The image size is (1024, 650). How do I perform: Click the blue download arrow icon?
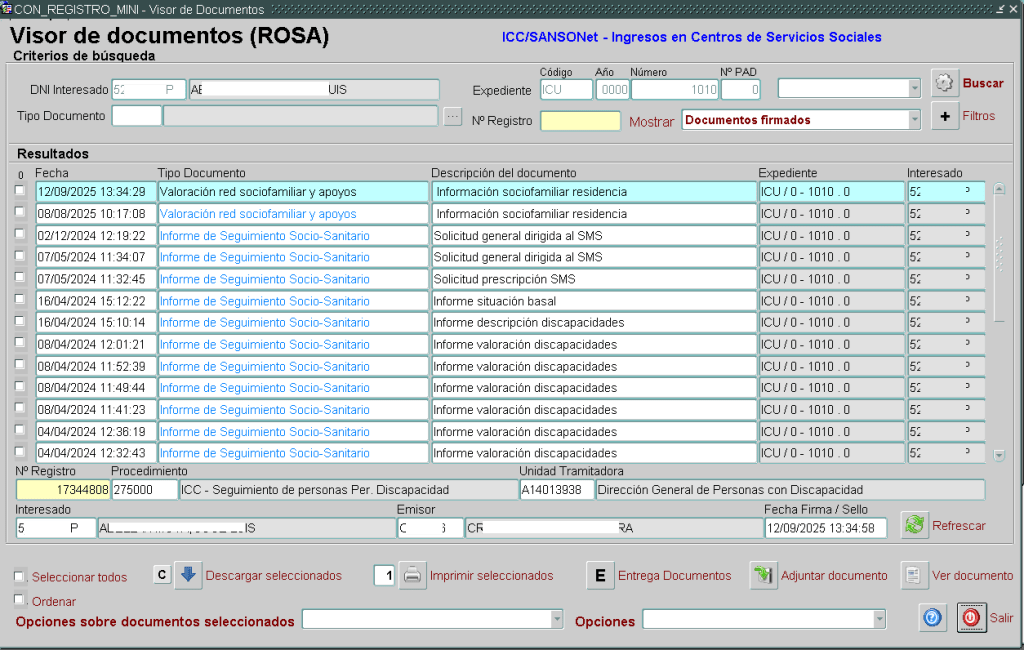click(x=189, y=575)
